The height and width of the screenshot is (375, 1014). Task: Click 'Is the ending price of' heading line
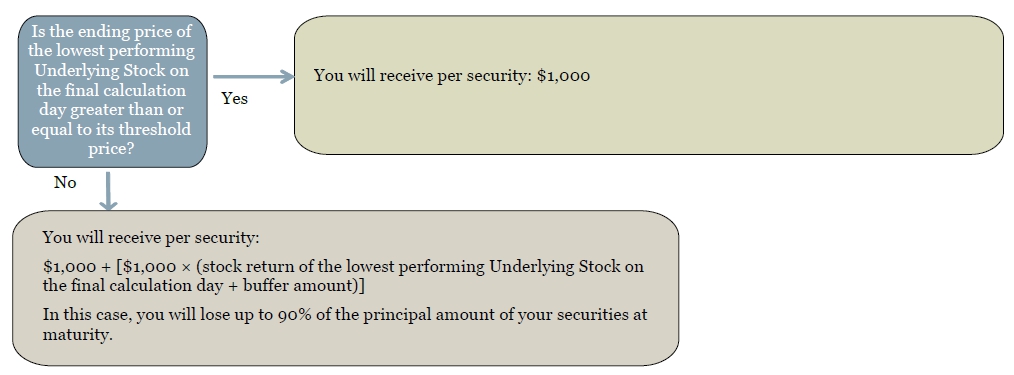coord(111,31)
